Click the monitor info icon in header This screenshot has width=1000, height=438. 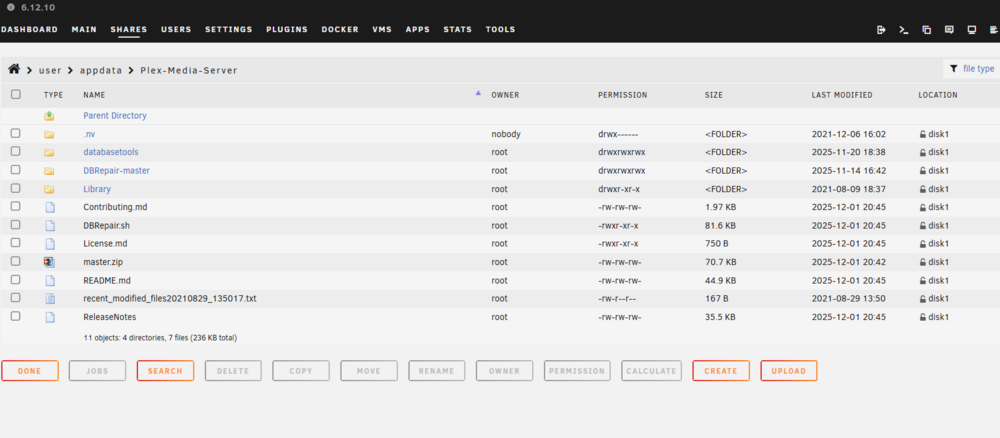tap(972, 29)
